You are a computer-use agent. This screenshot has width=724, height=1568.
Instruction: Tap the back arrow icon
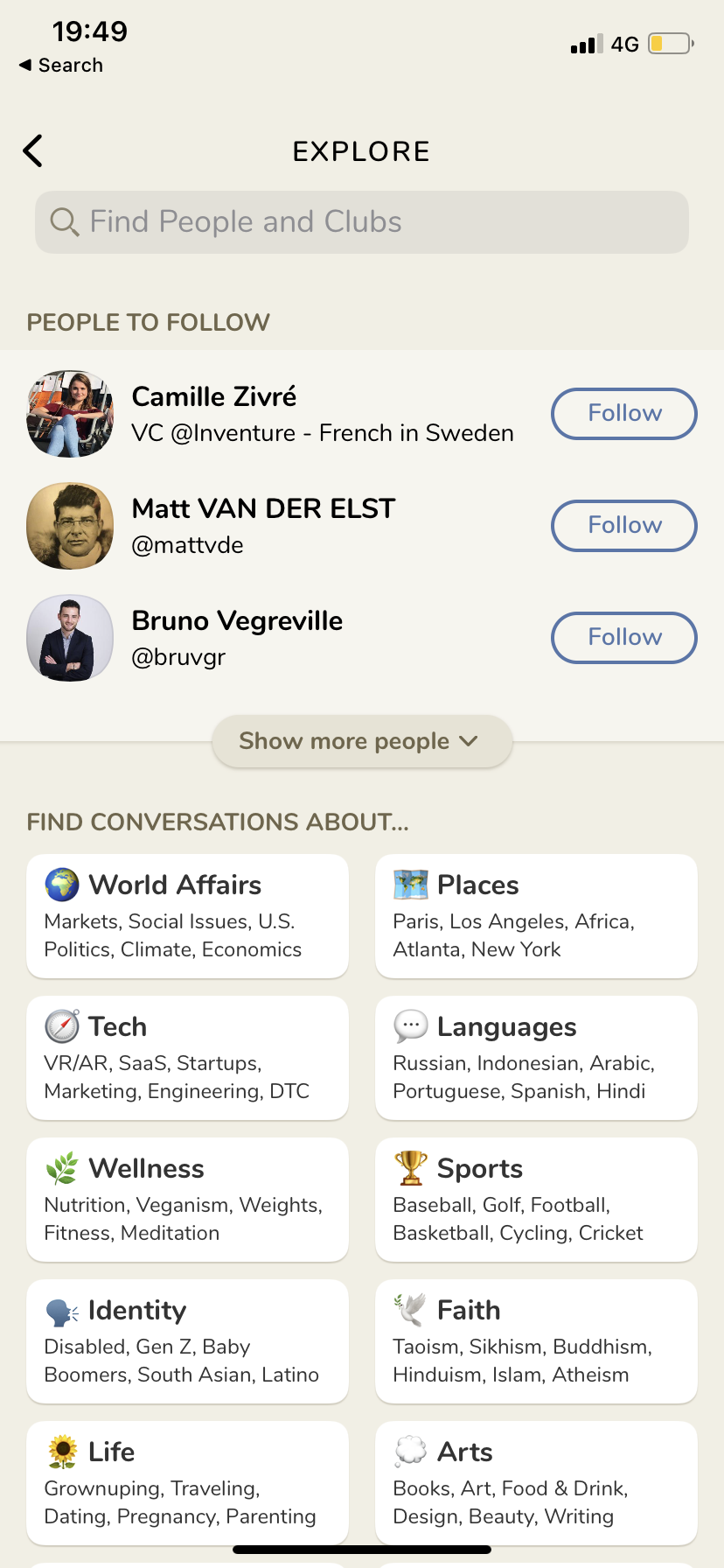[33, 150]
